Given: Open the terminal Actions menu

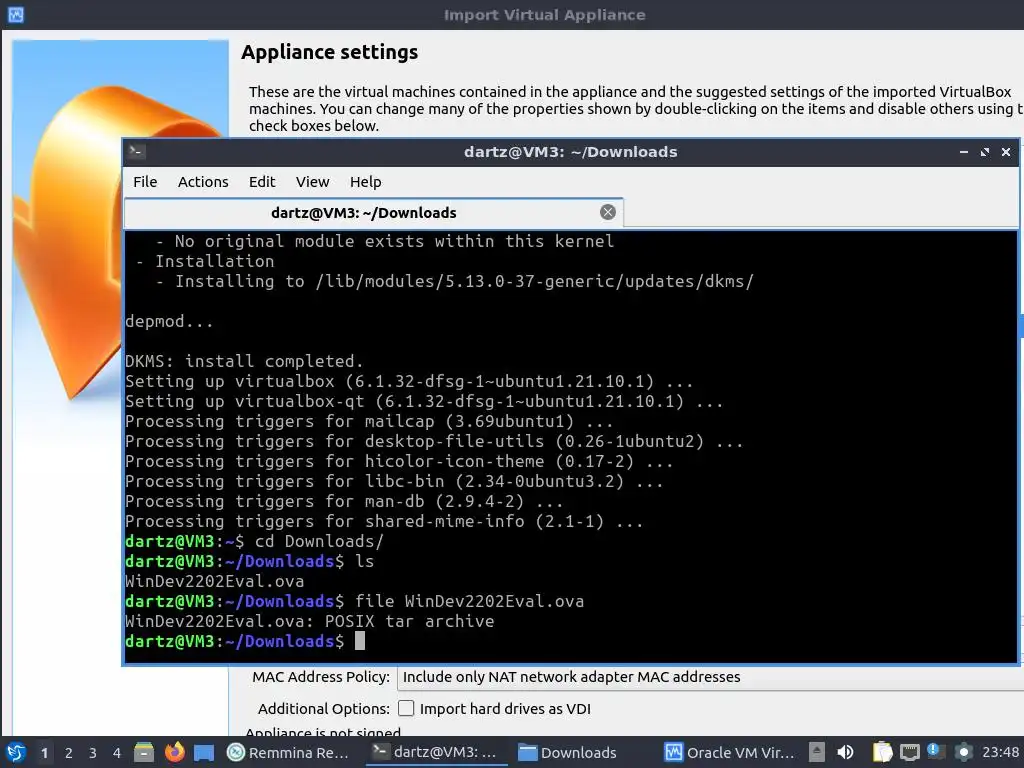Looking at the screenshot, I should pos(203,182).
